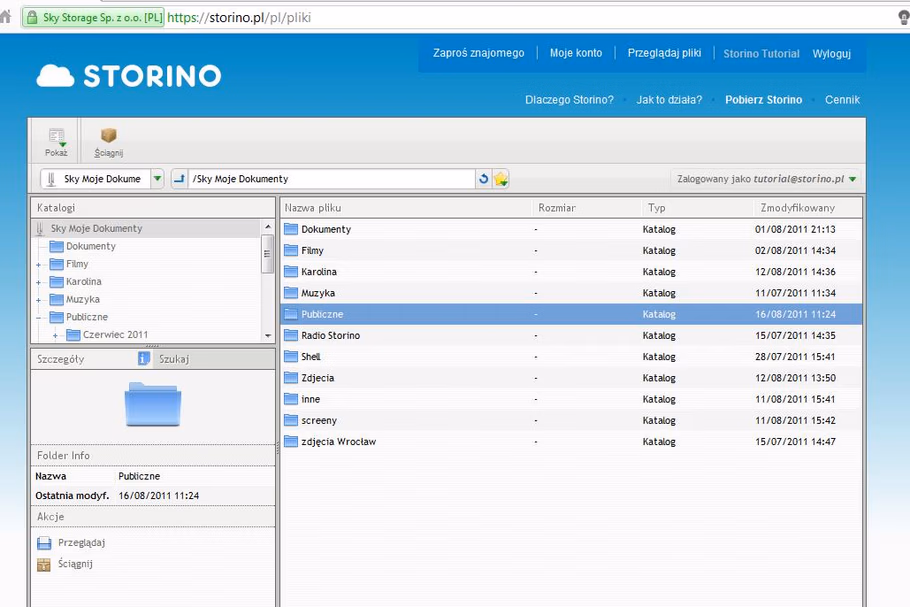Click the favorites star icon
910x607 pixels.
(x=501, y=179)
